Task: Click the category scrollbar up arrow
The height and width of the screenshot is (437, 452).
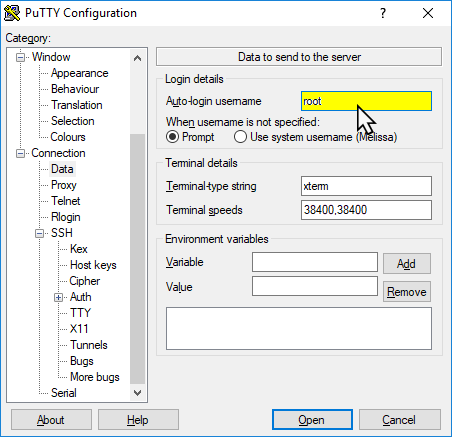Action: click(137, 58)
